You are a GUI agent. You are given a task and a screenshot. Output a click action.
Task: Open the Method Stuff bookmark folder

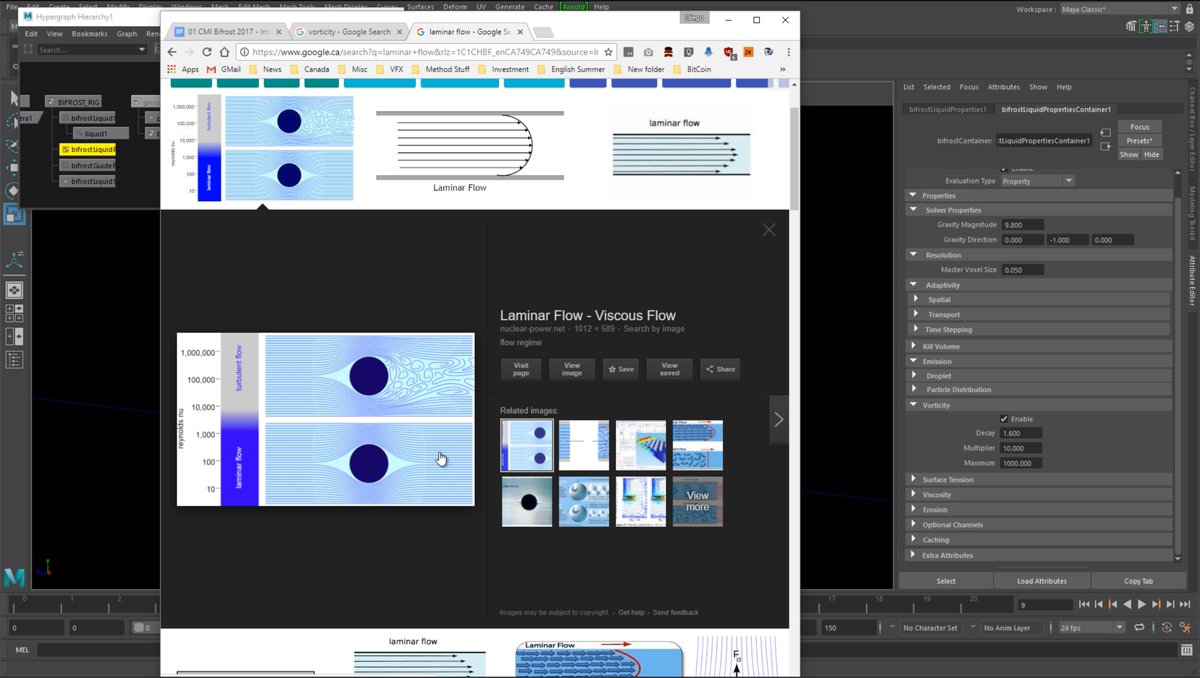click(x=441, y=69)
